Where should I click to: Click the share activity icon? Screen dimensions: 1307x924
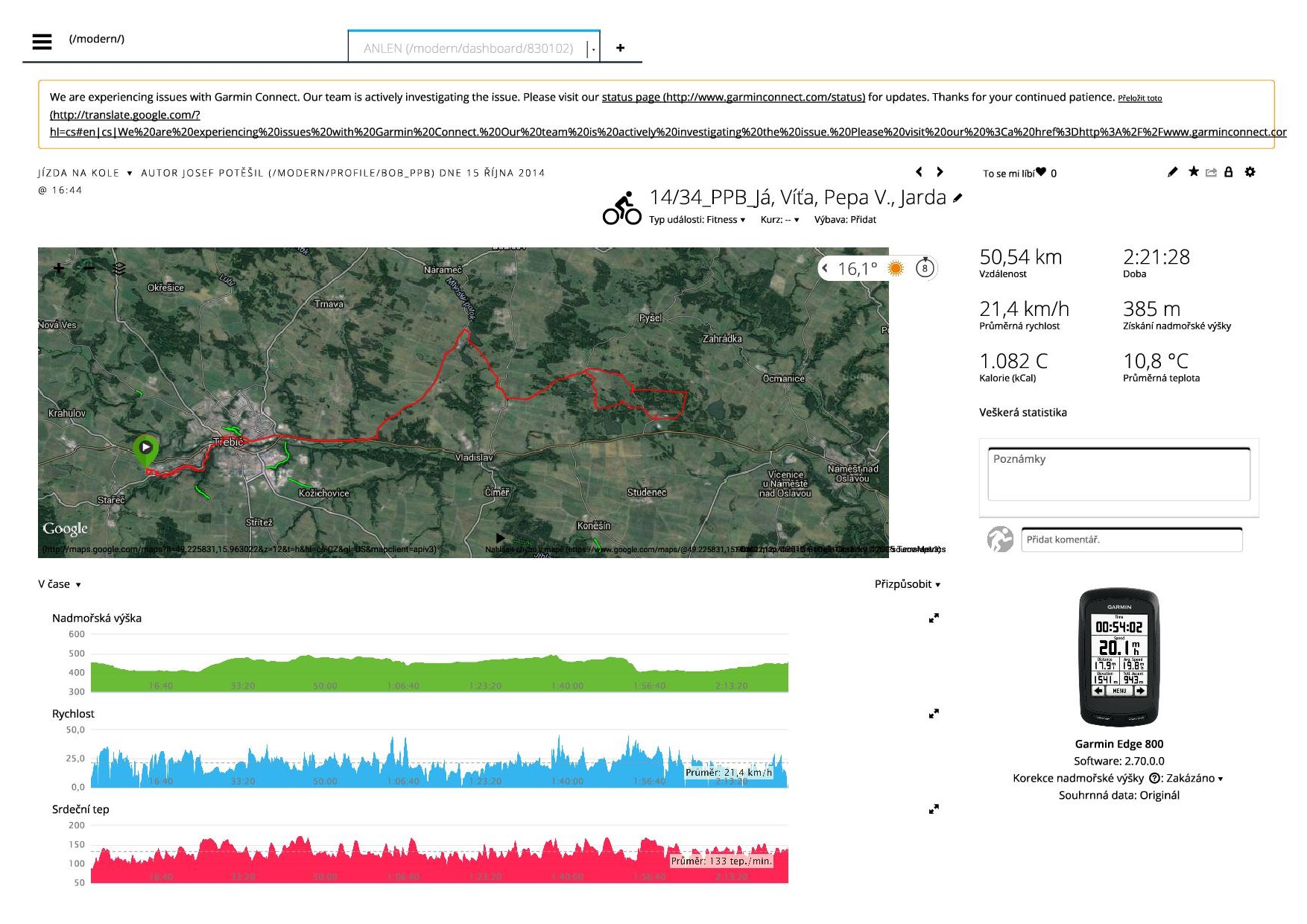pos(1211,172)
